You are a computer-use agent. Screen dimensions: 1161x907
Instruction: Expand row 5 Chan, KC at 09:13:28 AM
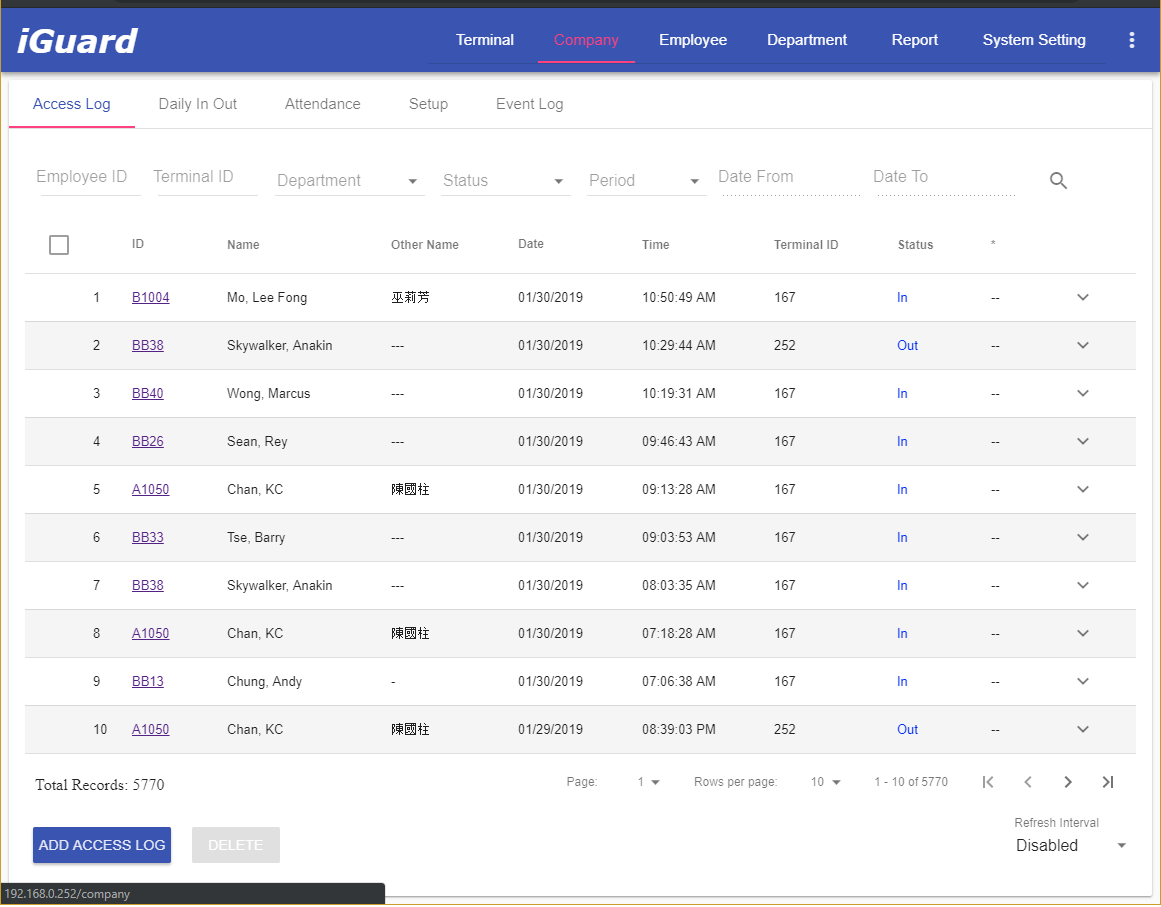[x=1083, y=489]
